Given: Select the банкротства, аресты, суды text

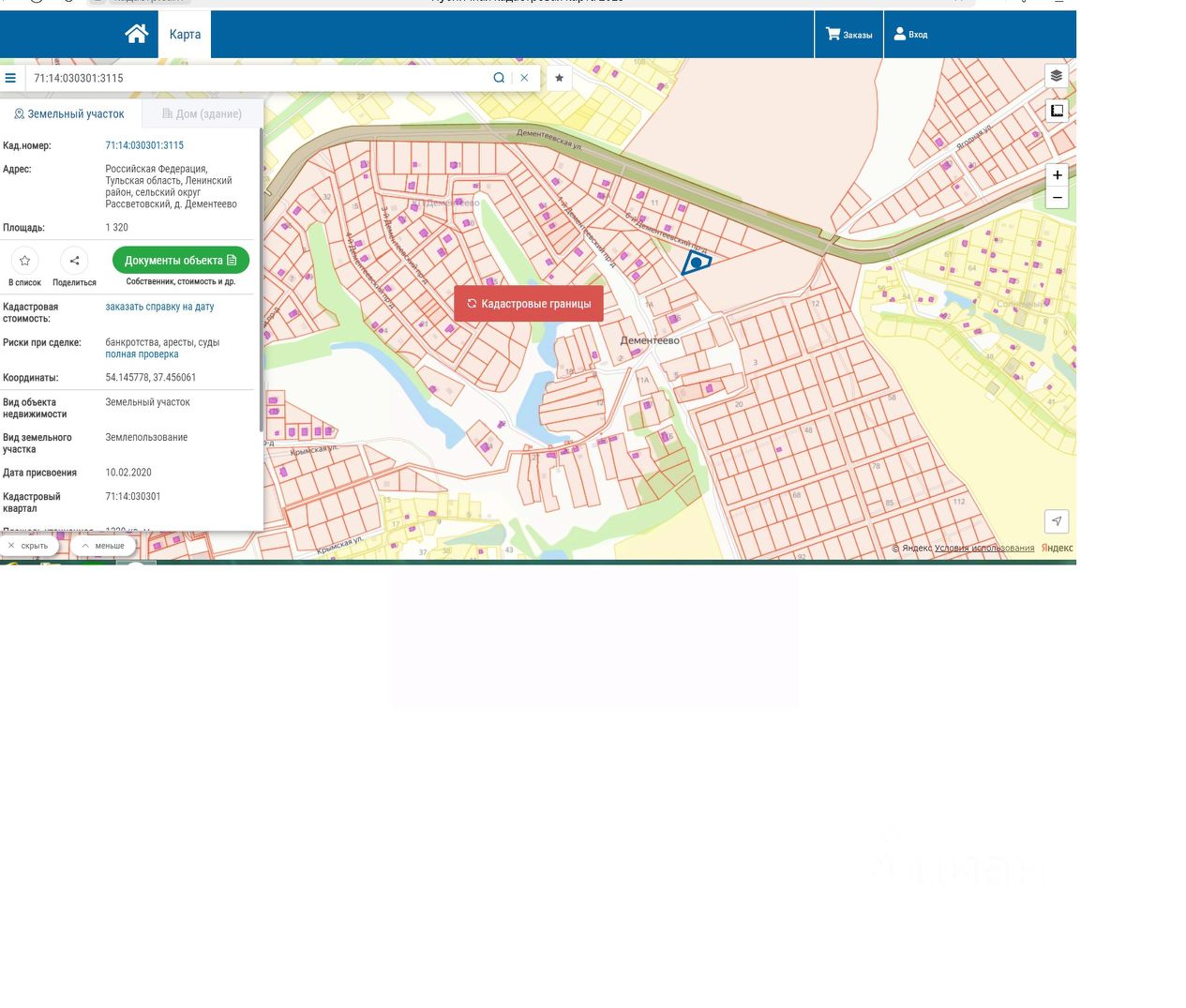Looking at the screenshot, I should pos(162,342).
